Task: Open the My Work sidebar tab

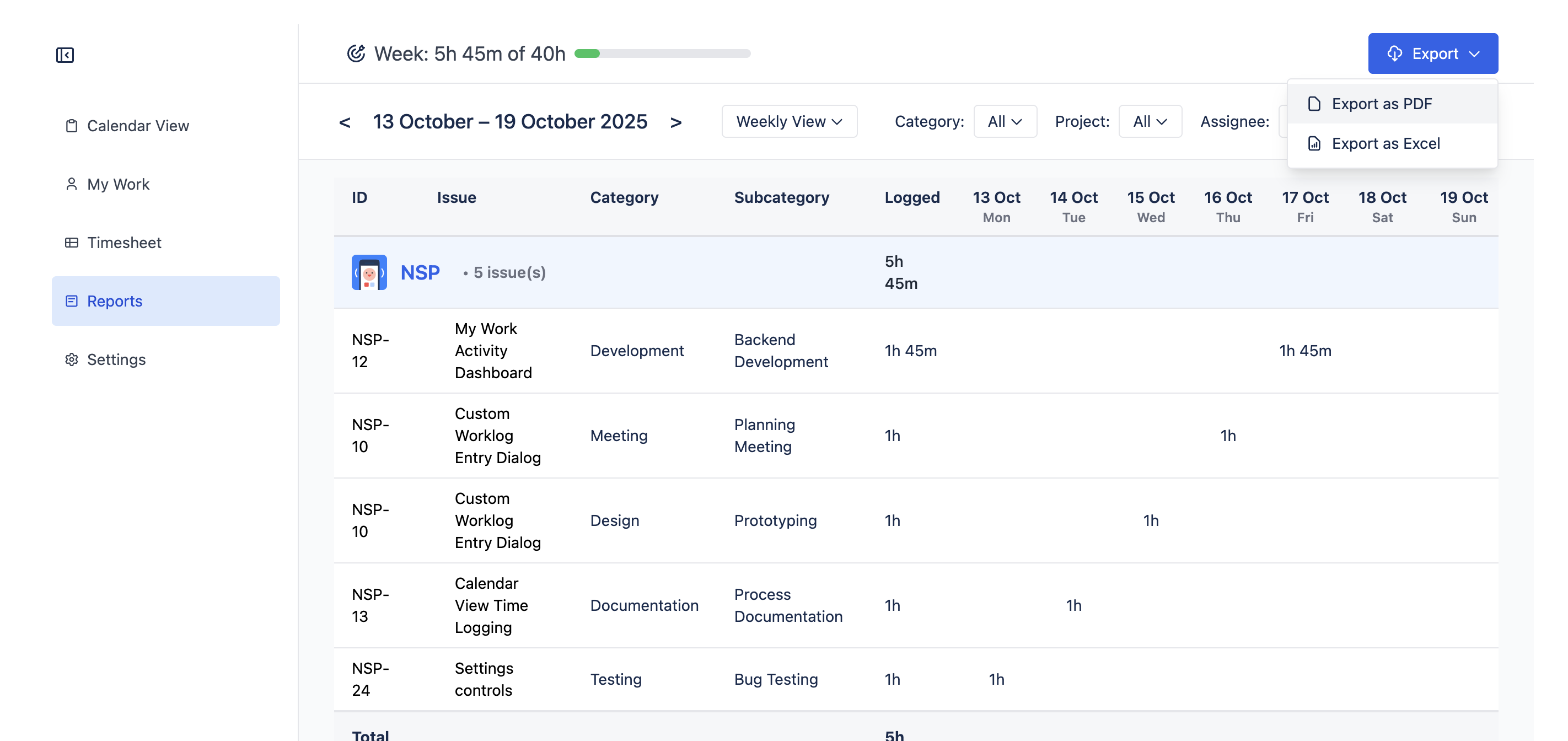Action: (x=118, y=184)
